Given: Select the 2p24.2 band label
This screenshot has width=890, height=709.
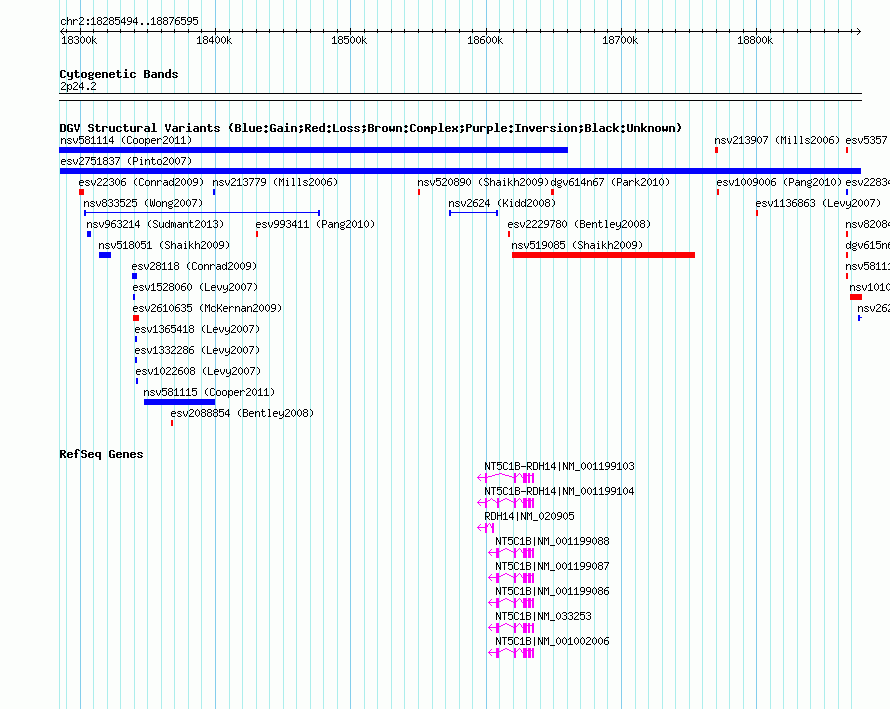Looking at the screenshot, I should 78,86.
